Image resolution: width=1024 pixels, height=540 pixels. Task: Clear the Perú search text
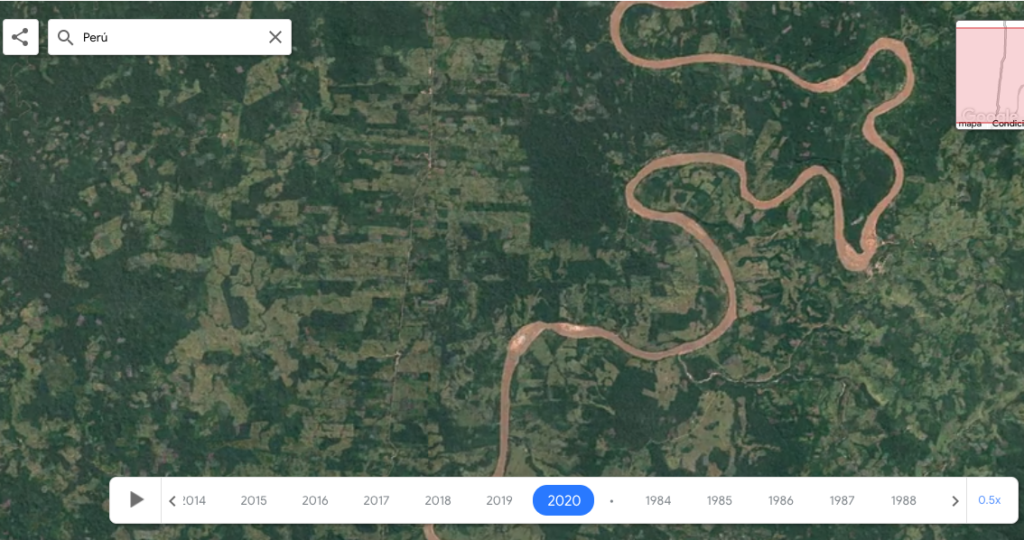pyautogui.click(x=276, y=37)
